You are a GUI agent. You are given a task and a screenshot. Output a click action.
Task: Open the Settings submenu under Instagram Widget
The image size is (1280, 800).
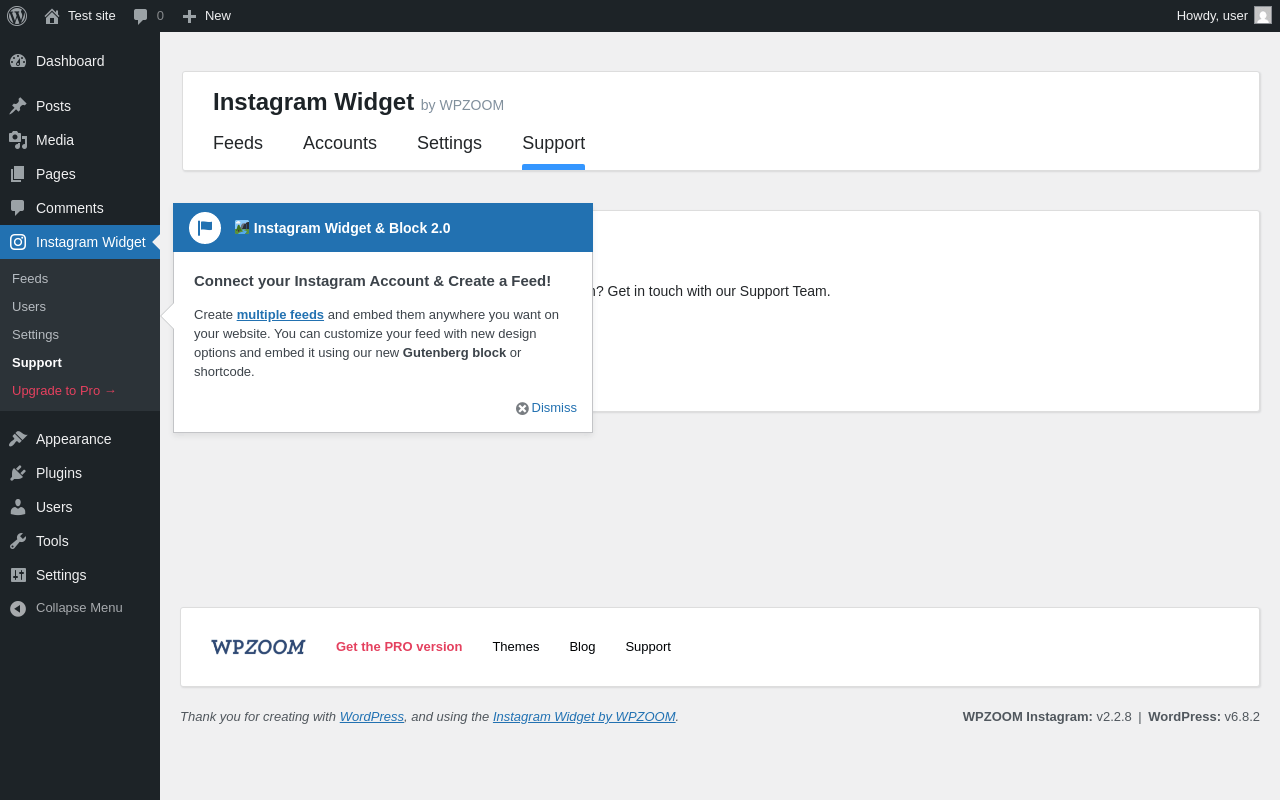tap(35, 335)
